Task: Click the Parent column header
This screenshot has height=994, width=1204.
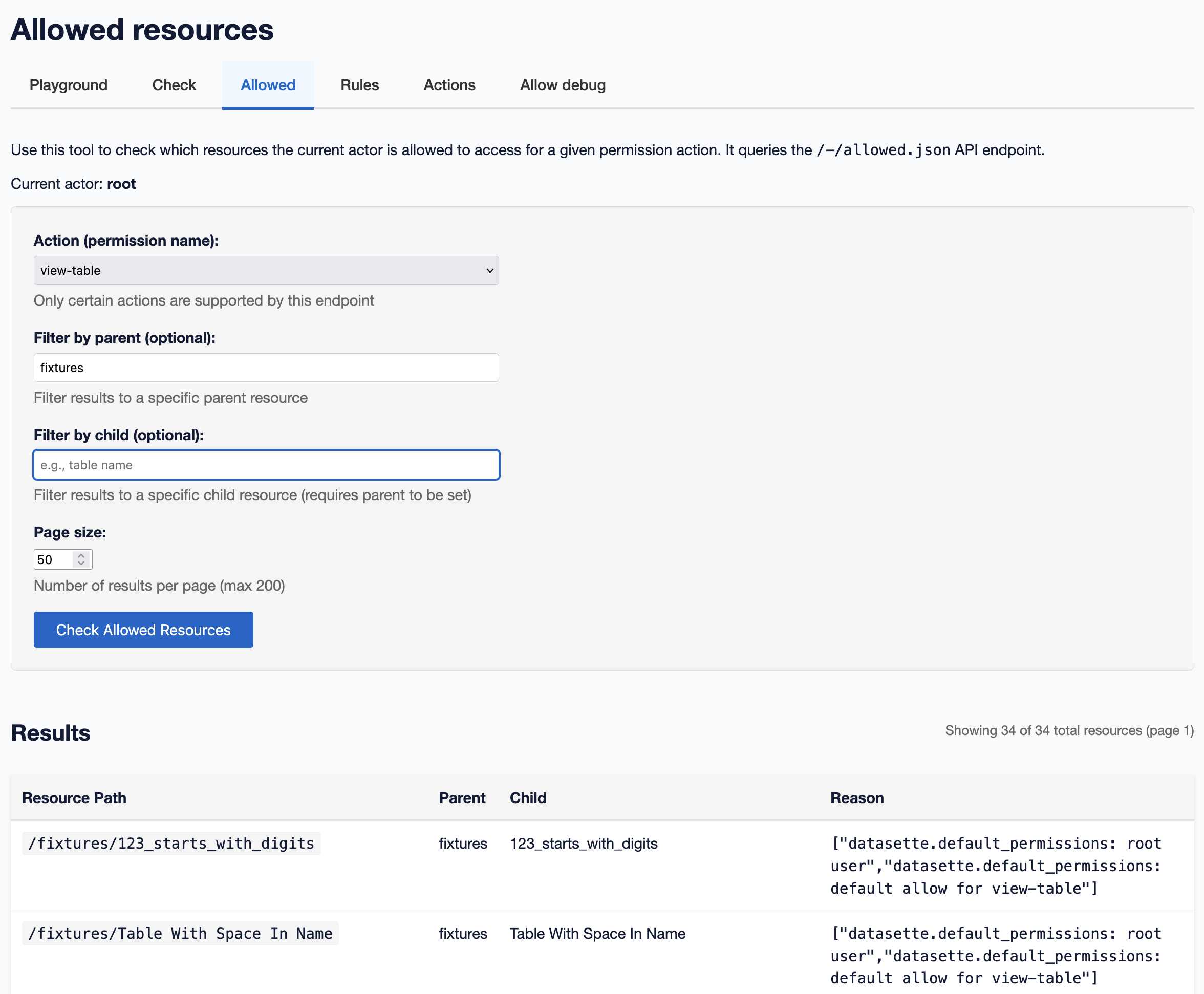Action: coord(462,797)
